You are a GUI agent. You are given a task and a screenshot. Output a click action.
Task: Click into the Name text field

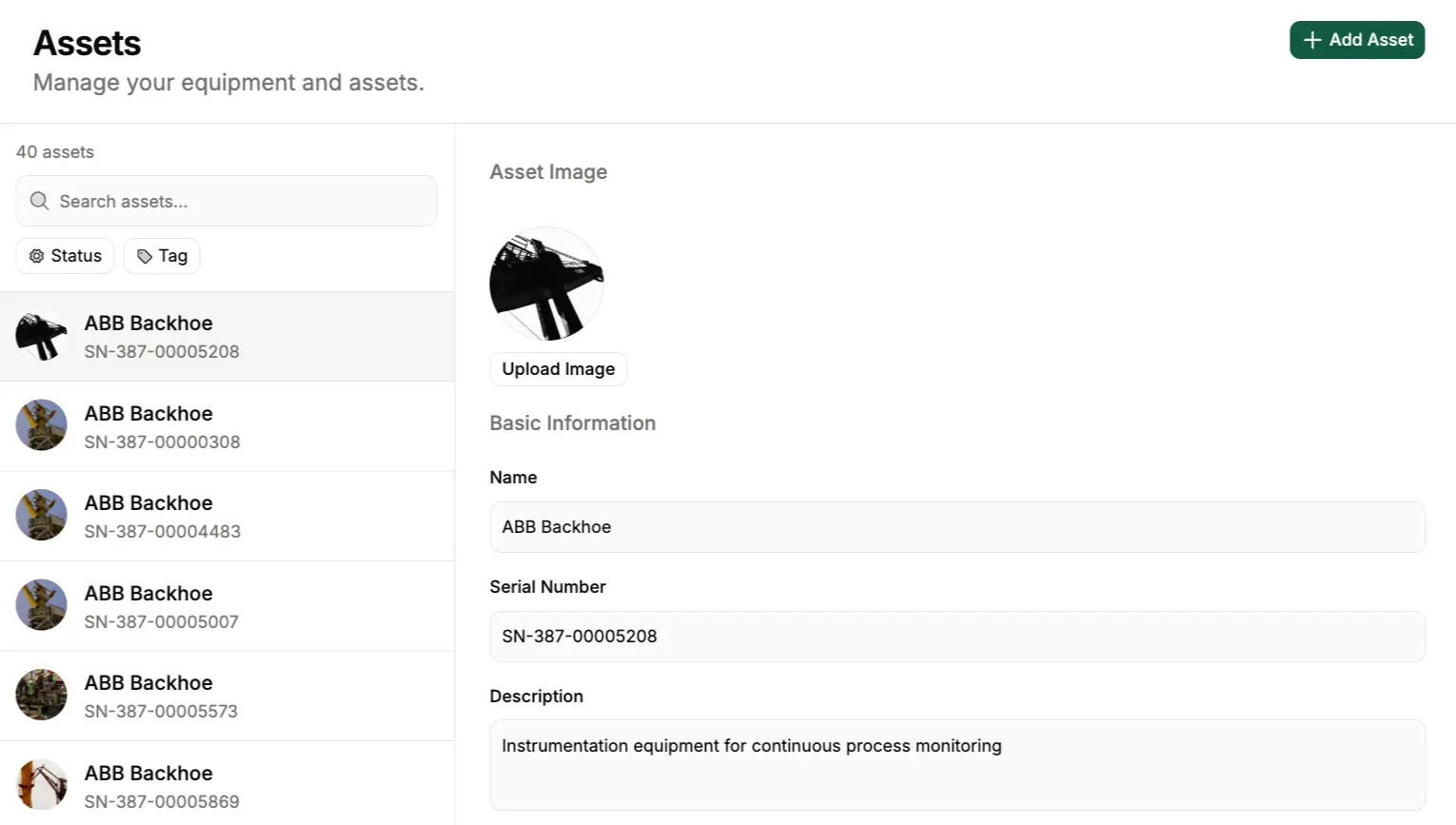(x=956, y=527)
